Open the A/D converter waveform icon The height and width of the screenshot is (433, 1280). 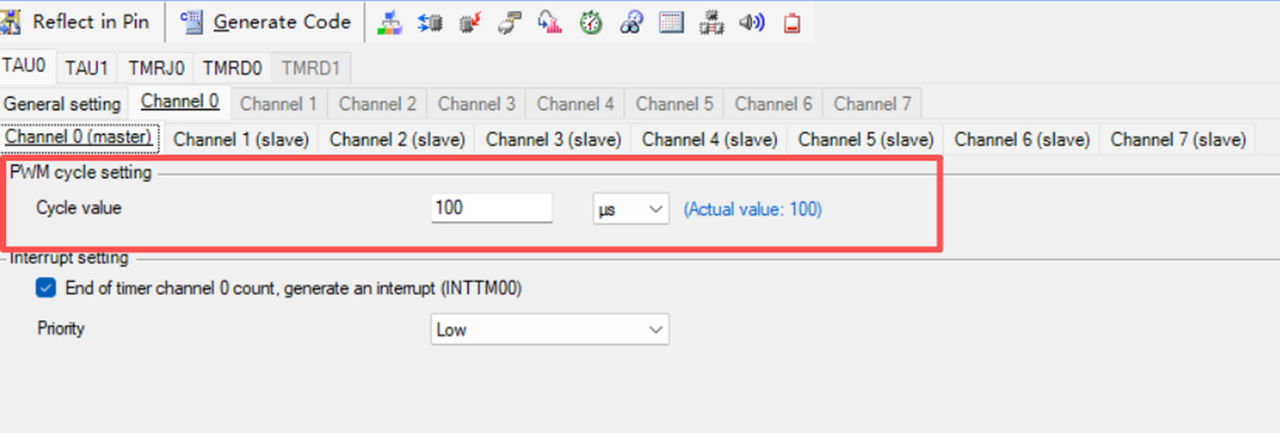(550, 23)
